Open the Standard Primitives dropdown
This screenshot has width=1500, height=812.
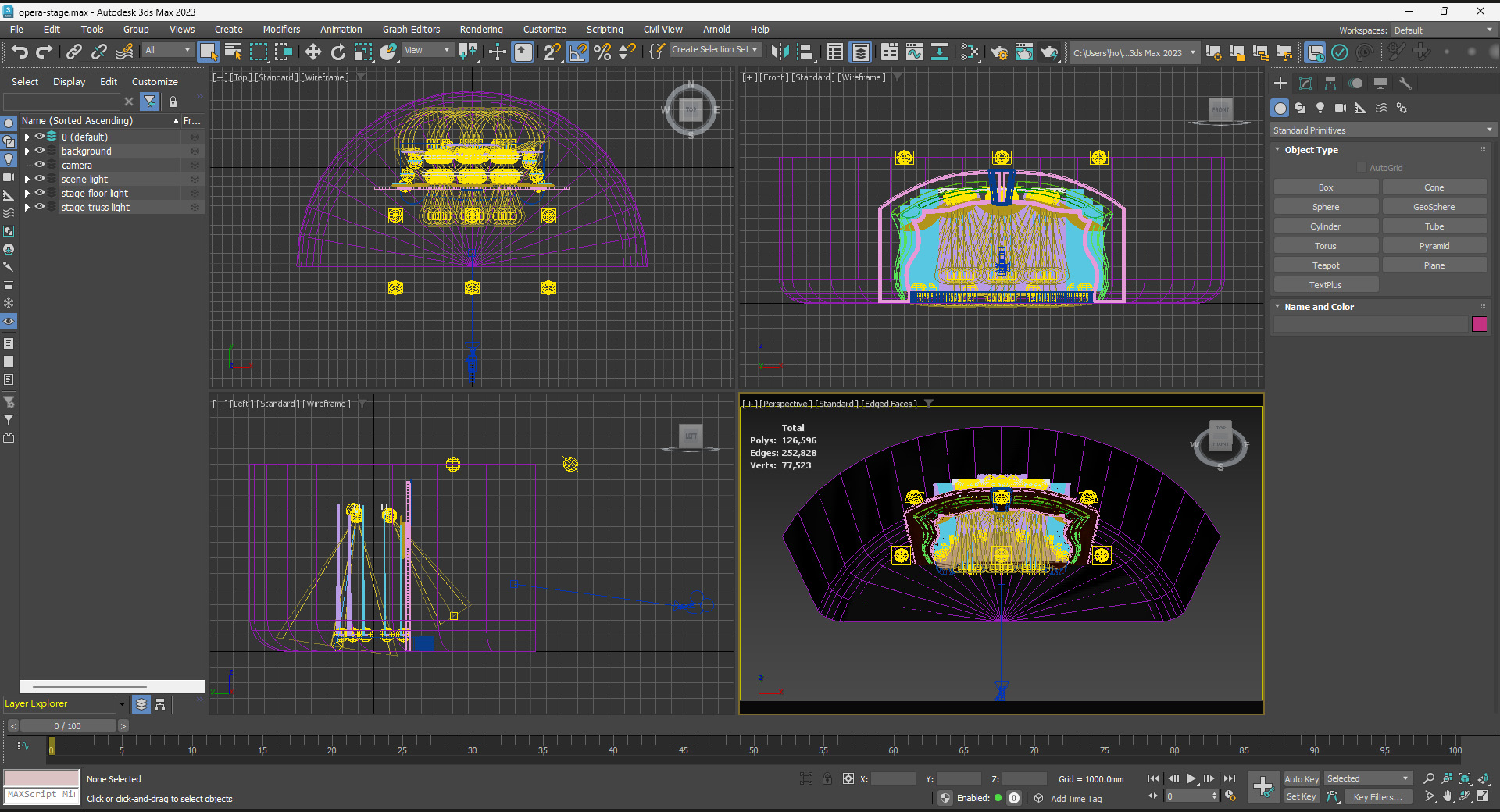[1381, 130]
